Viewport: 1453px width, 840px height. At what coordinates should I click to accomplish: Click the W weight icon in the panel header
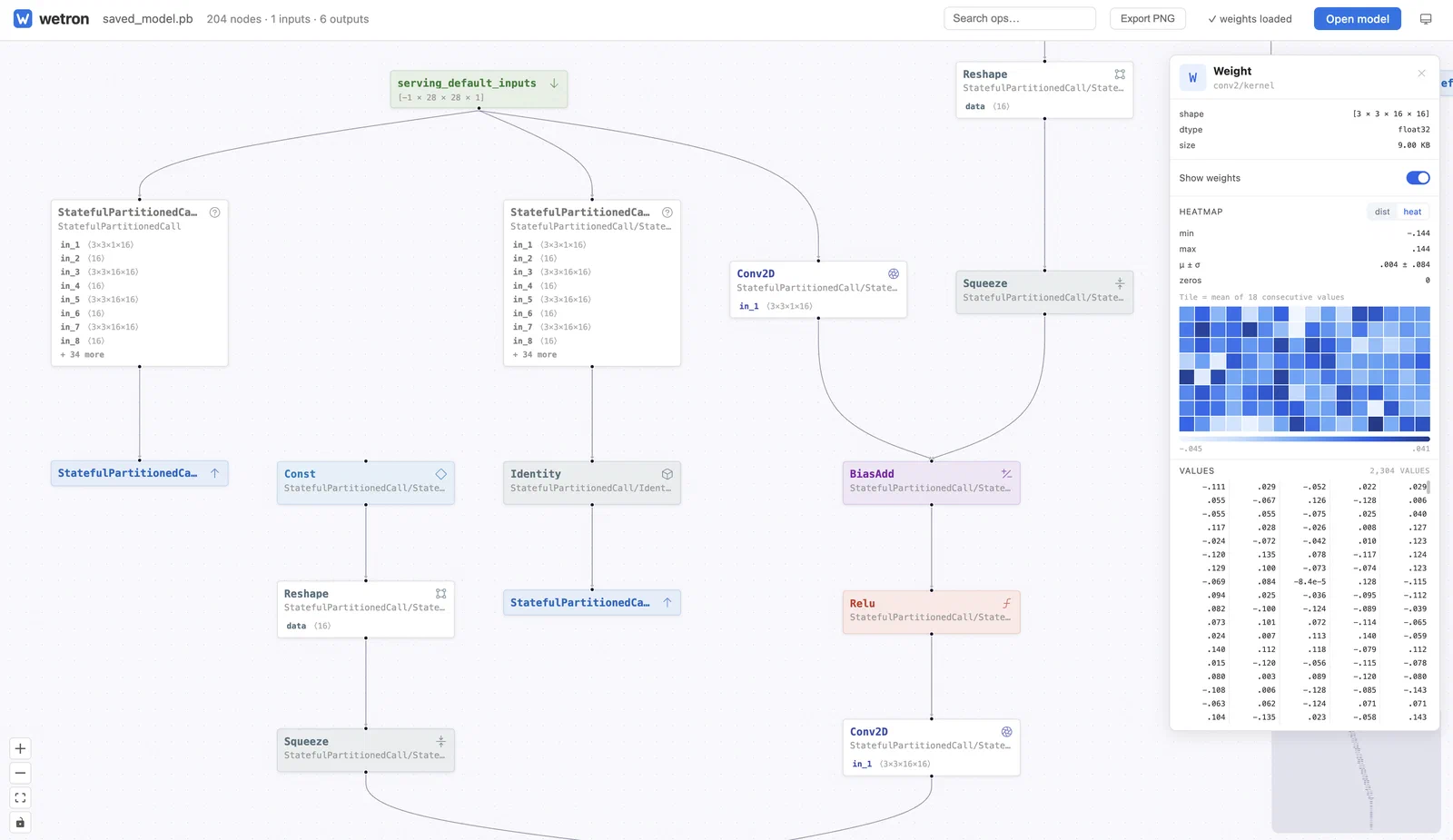tap(1192, 78)
